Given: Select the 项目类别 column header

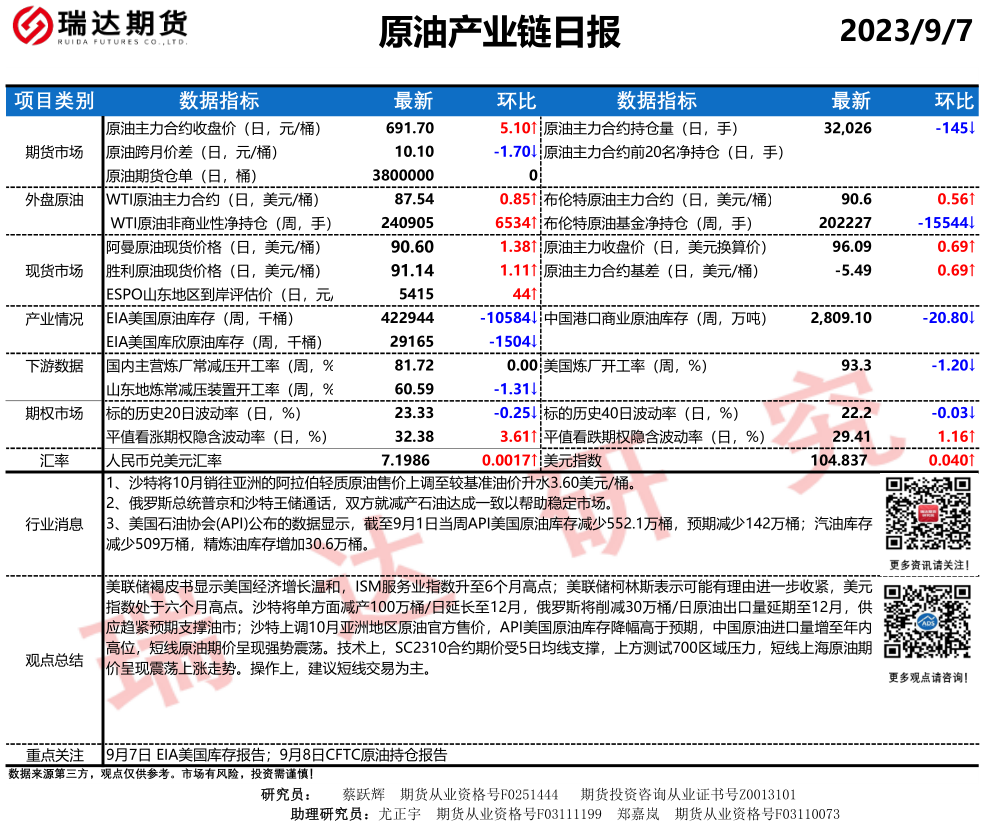Looking at the screenshot, I should (54, 100).
